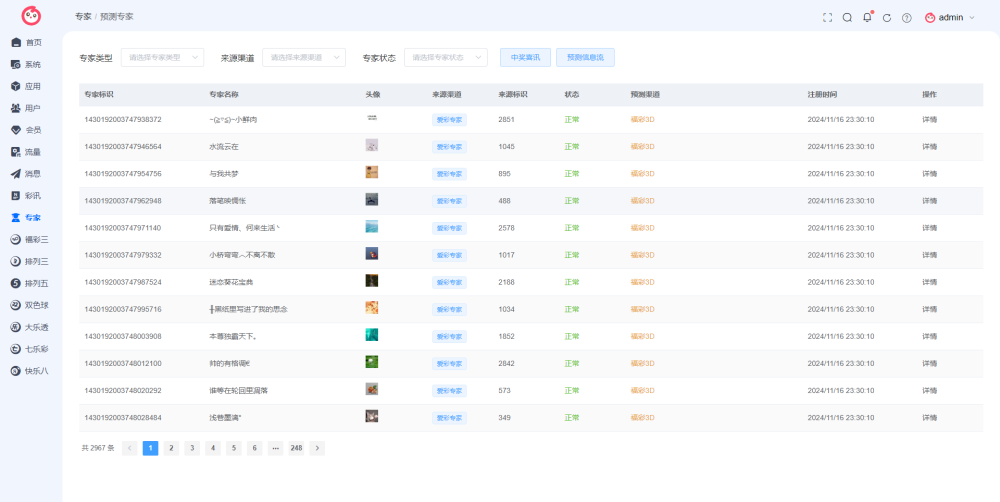This screenshot has height=502, width=1000.
Task: Click the refresh icon in header
Action: point(886,18)
